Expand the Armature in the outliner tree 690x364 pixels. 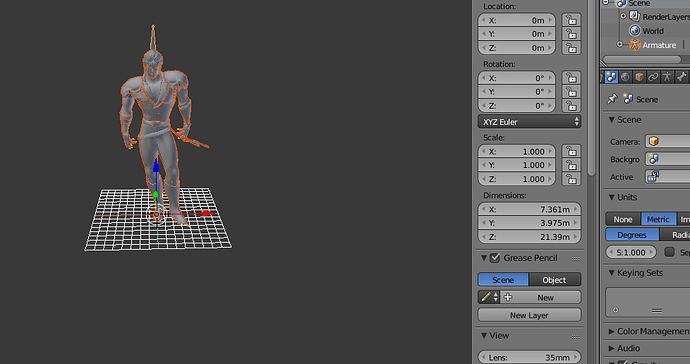620,44
